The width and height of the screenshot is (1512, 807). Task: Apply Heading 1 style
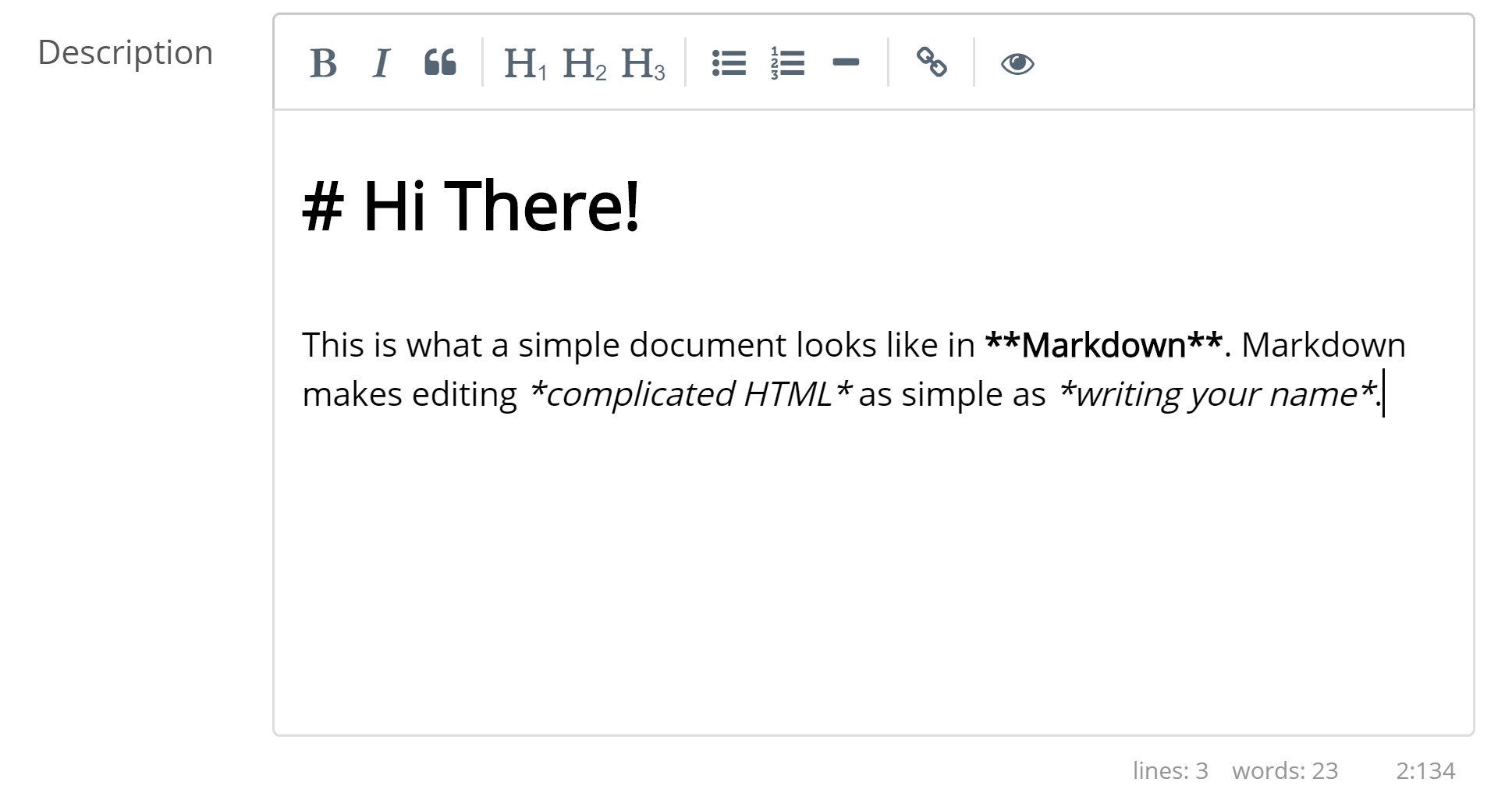[525, 63]
